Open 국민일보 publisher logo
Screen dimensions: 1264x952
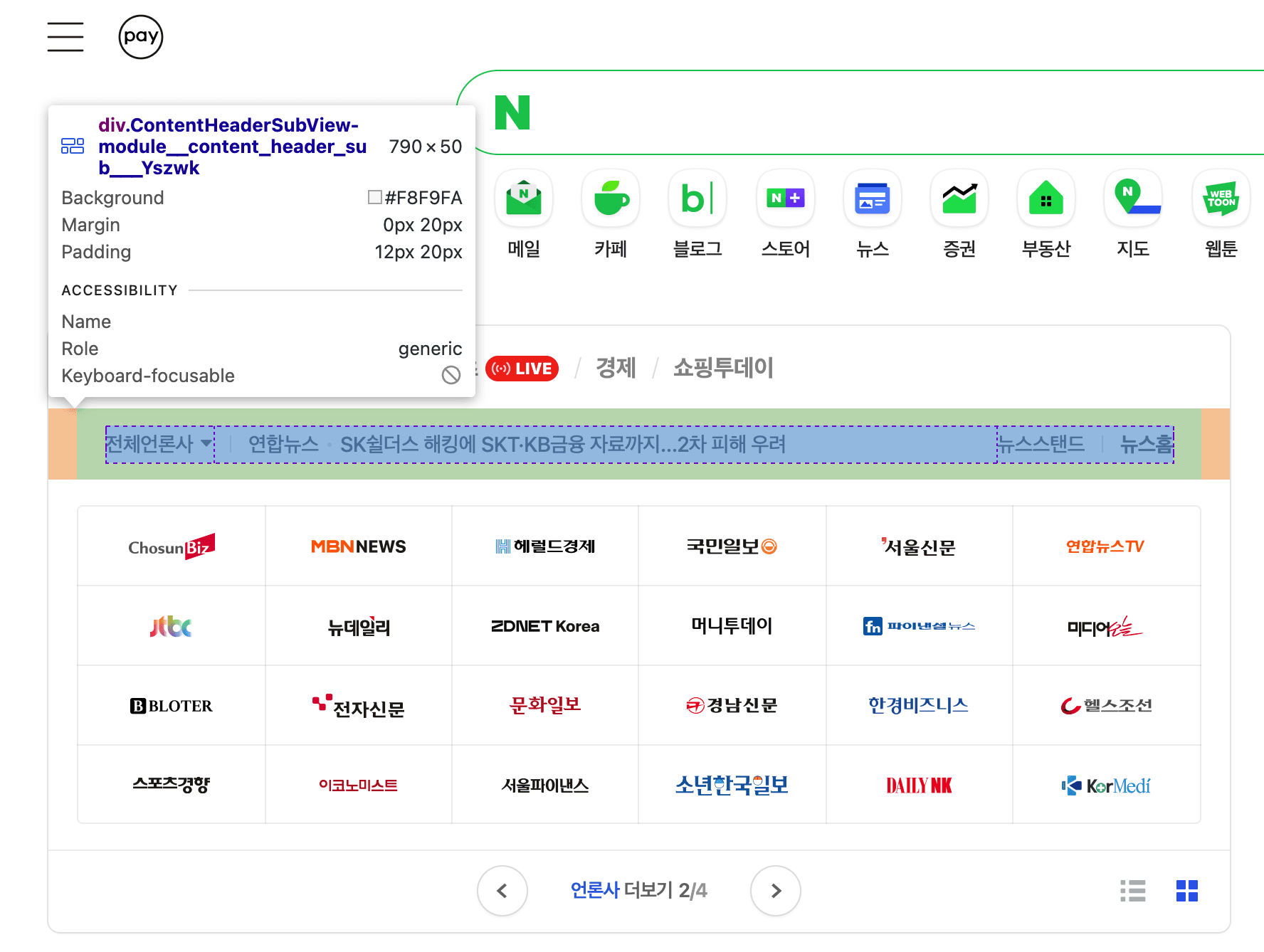pos(732,546)
